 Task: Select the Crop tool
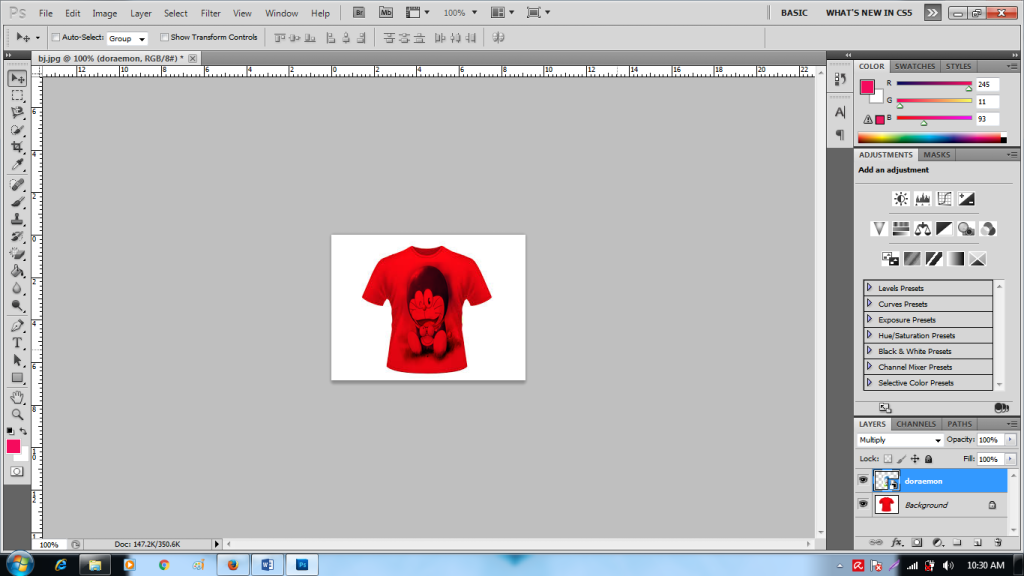pyautogui.click(x=17, y=147)
